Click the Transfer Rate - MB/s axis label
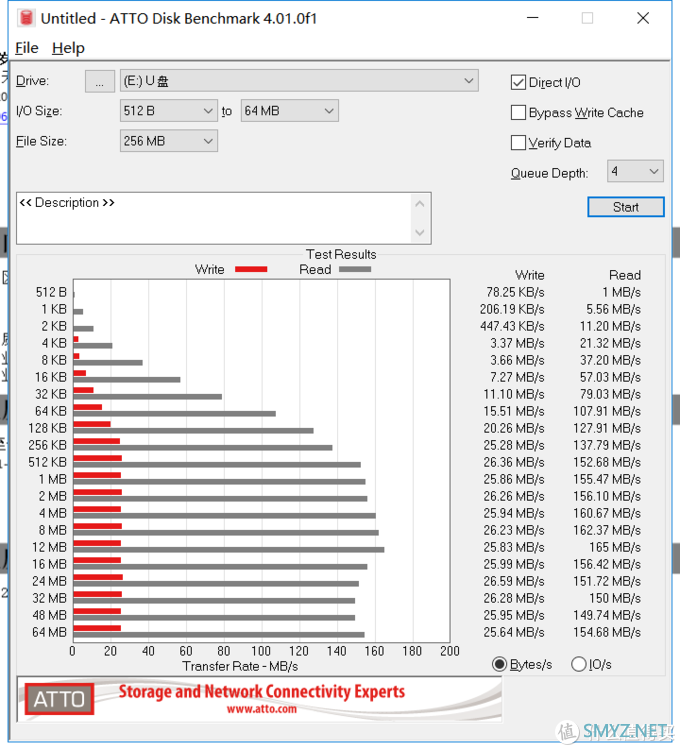The height and width of the screenshot is (750, 680). 240,666
